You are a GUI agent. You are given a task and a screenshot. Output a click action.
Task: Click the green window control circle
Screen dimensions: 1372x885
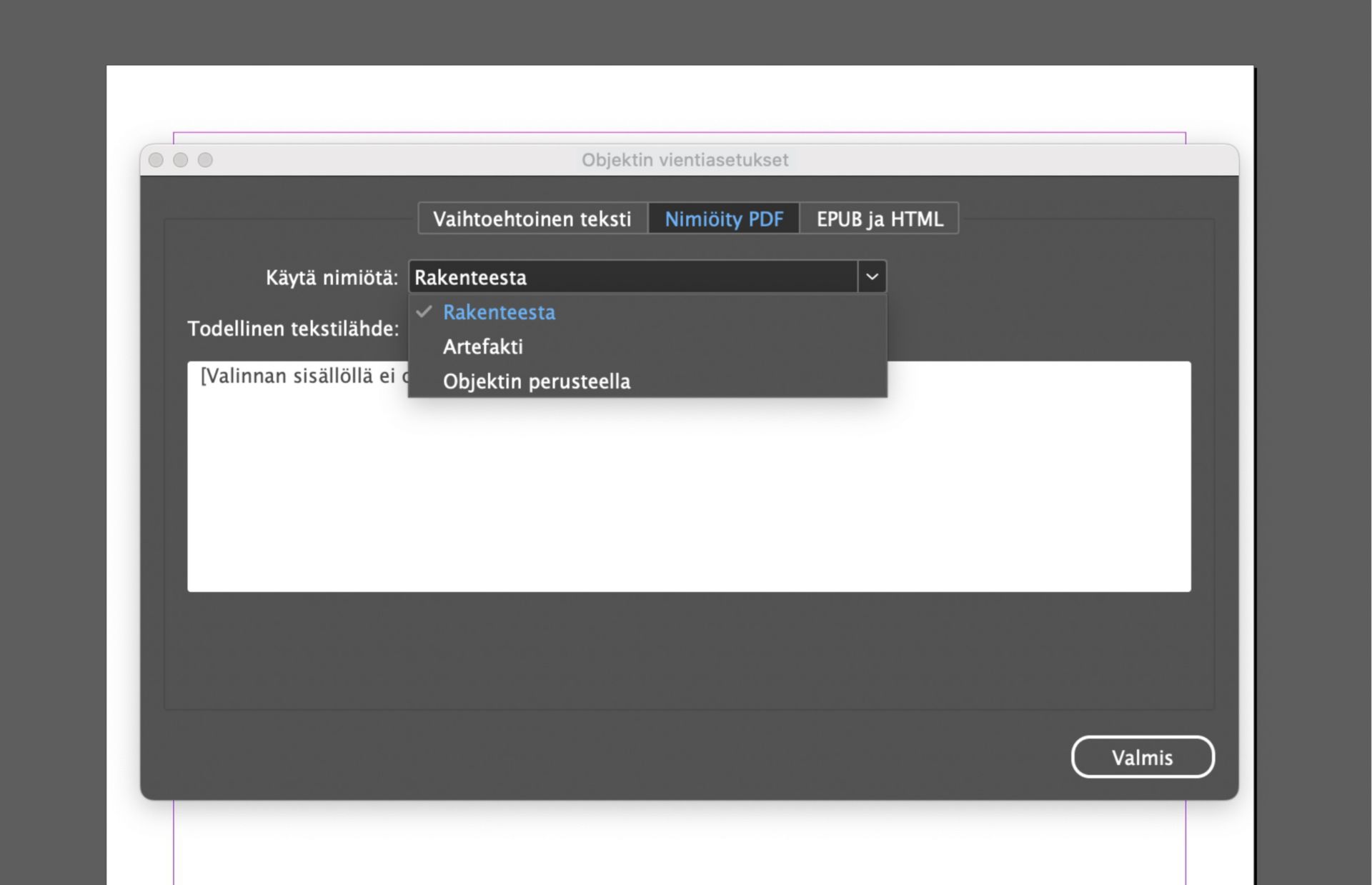(204, 160)
